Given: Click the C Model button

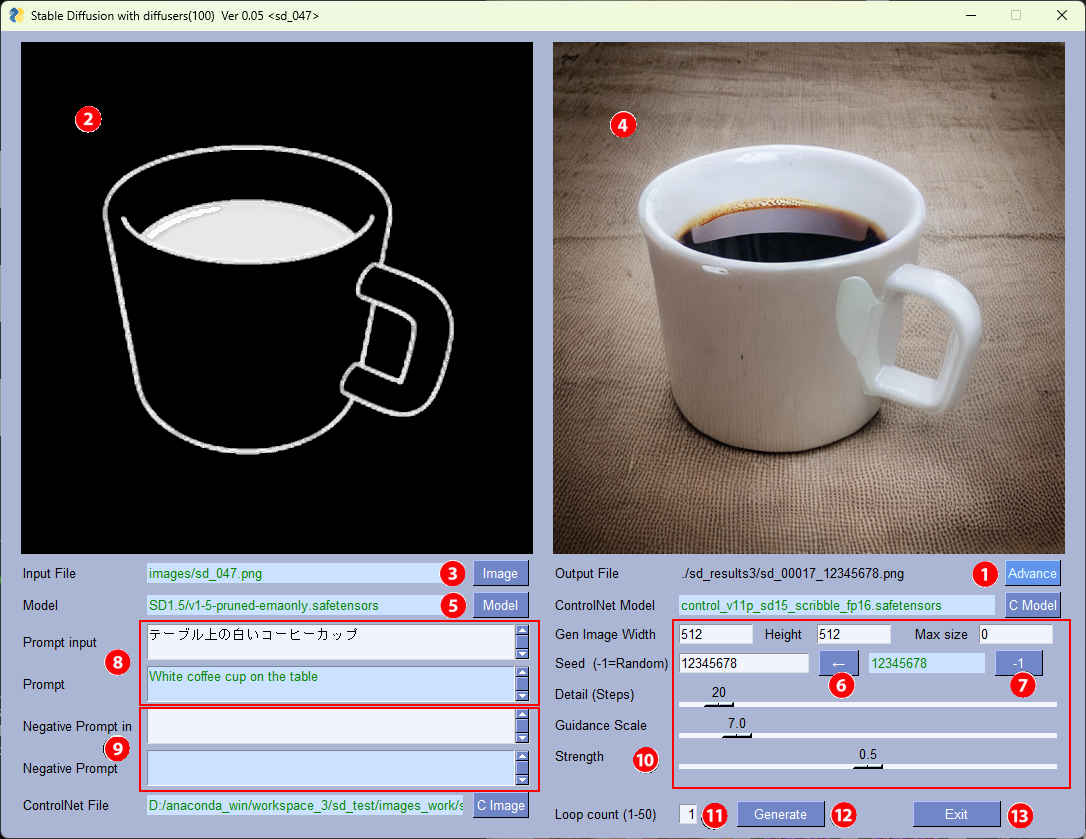Looking at the screenshot, I should [1032, 605].
